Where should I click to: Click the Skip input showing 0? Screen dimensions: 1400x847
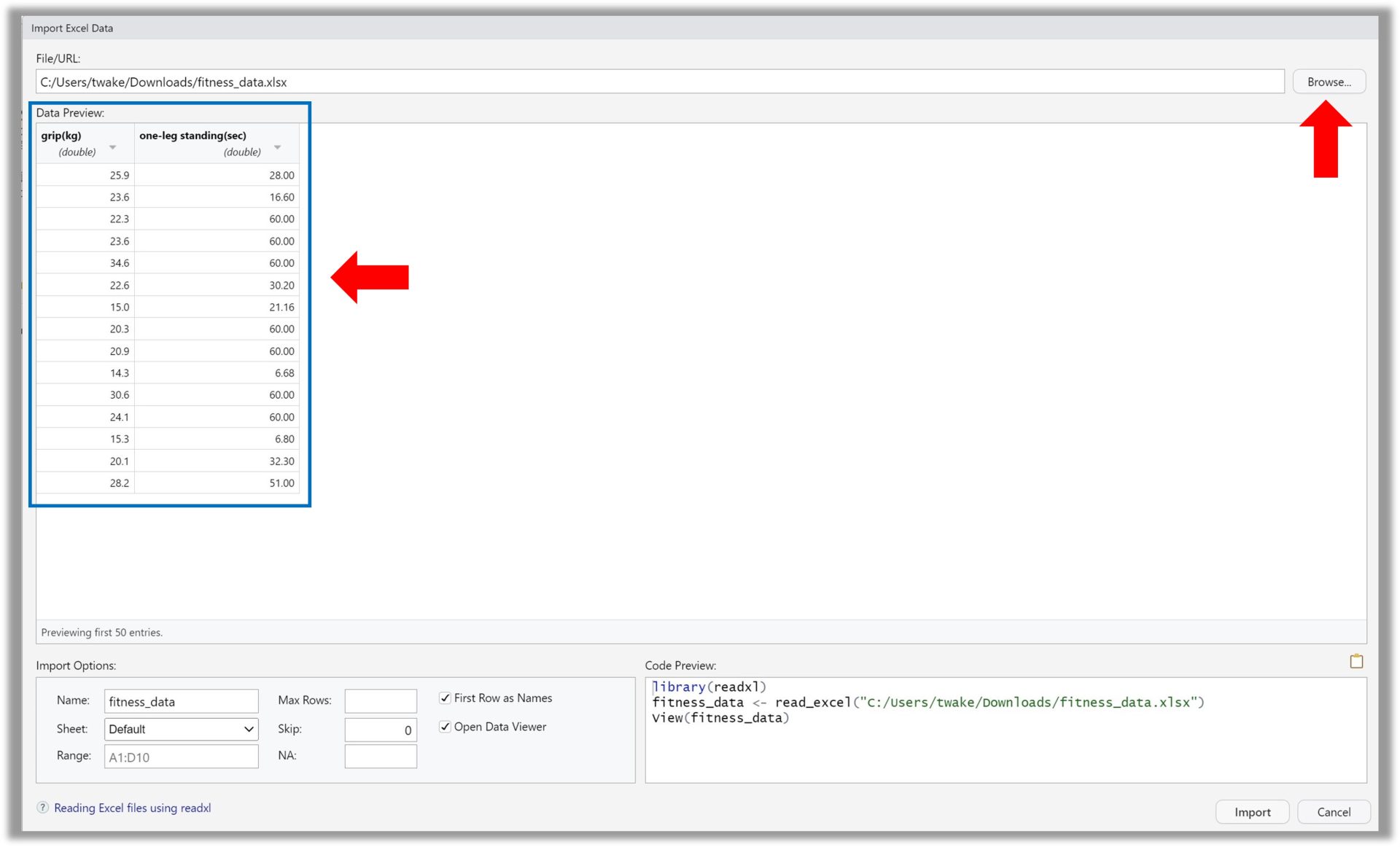point(380,729)
